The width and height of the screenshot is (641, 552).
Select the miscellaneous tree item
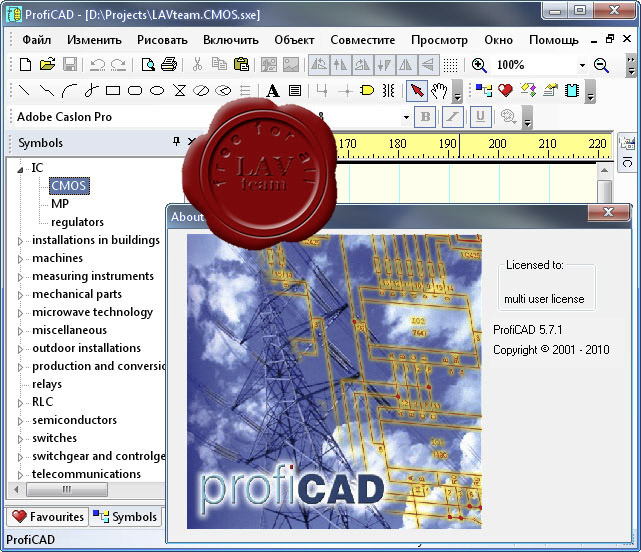tap(69, 330)
